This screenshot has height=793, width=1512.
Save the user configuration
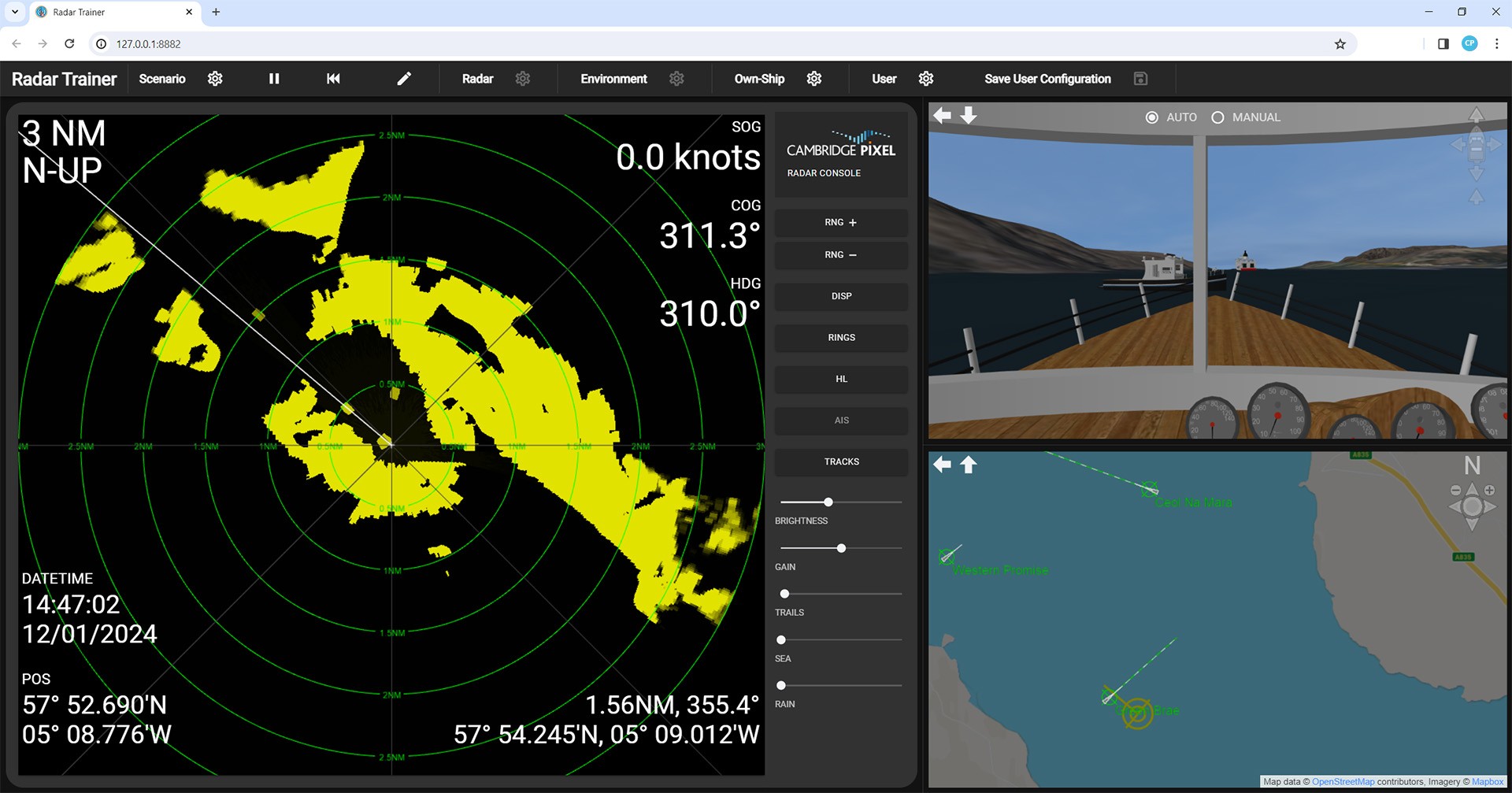coord(1141,79)
